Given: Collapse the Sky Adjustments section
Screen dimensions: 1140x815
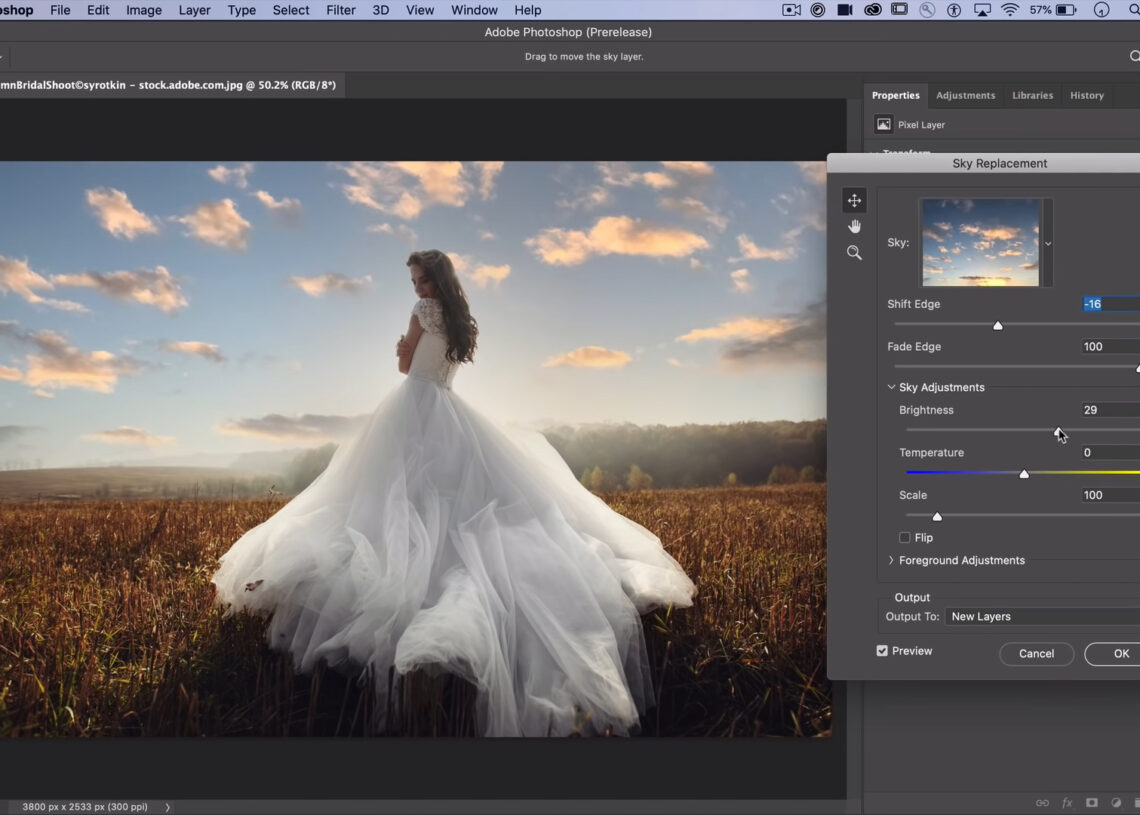Looking at the screenshot, I should pos(891,387).
